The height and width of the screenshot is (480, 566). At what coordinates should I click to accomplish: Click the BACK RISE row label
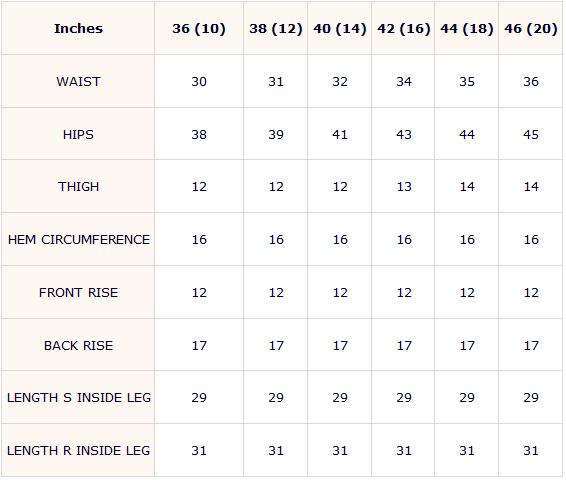coord(78,346)
